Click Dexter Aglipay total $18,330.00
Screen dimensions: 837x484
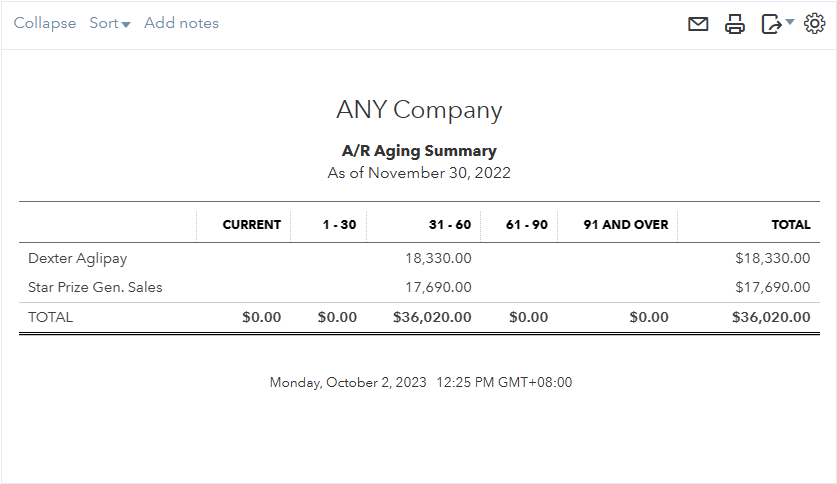tap(772, 258)
